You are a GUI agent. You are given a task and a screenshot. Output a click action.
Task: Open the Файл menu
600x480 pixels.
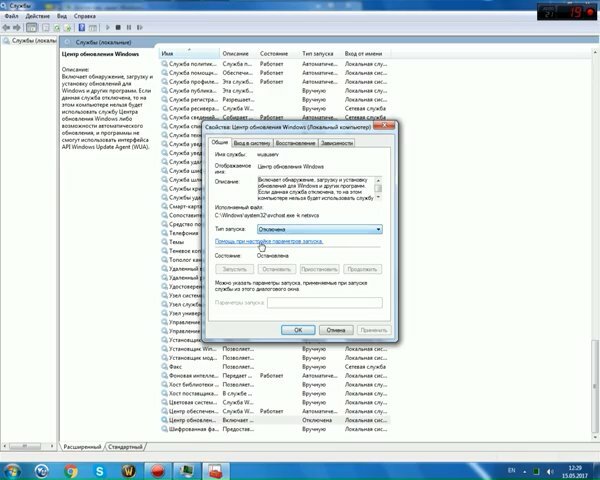pos(11,16)
